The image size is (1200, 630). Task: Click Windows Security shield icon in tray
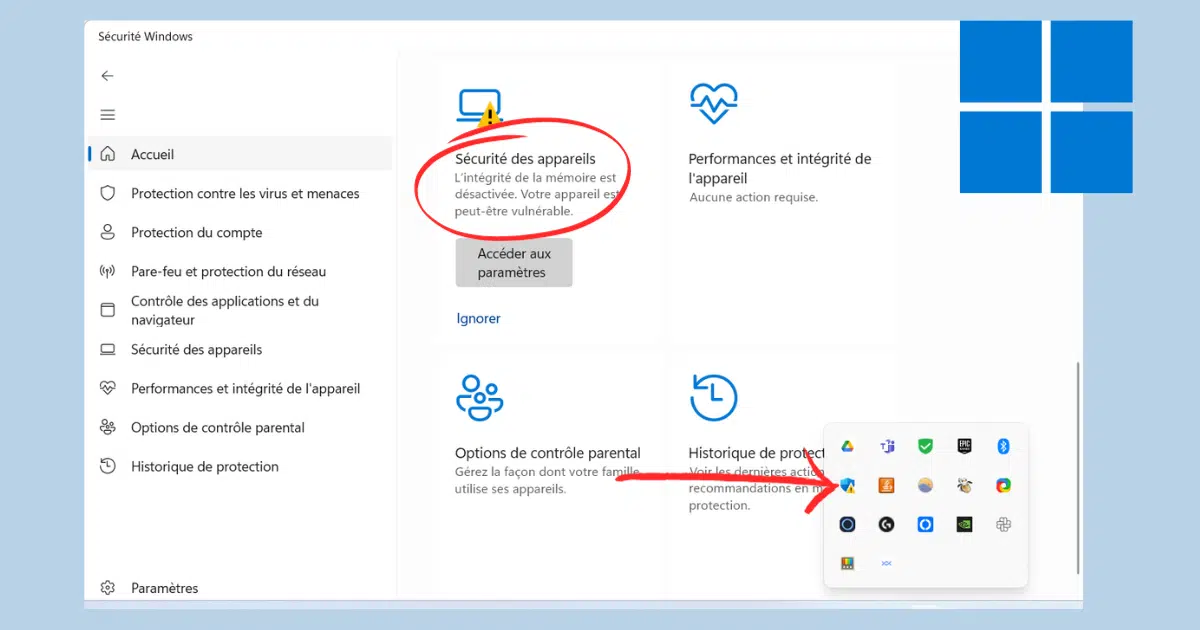point(847,486)
